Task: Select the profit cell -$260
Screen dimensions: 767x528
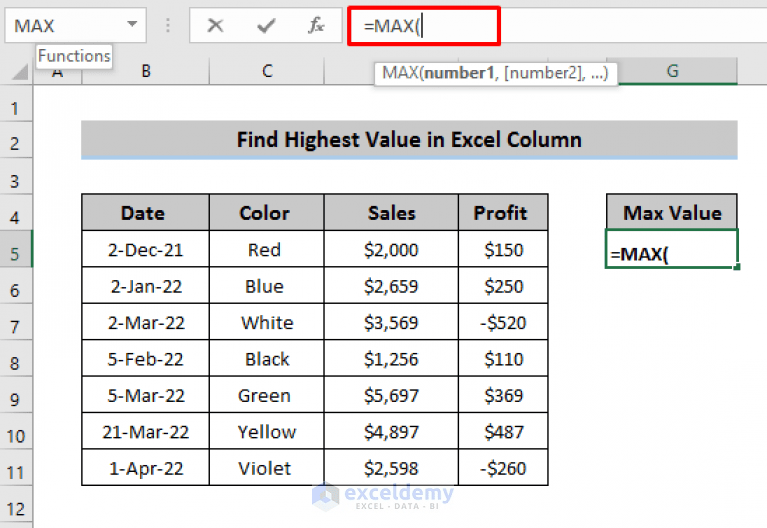Action: [x=503, y=467]
